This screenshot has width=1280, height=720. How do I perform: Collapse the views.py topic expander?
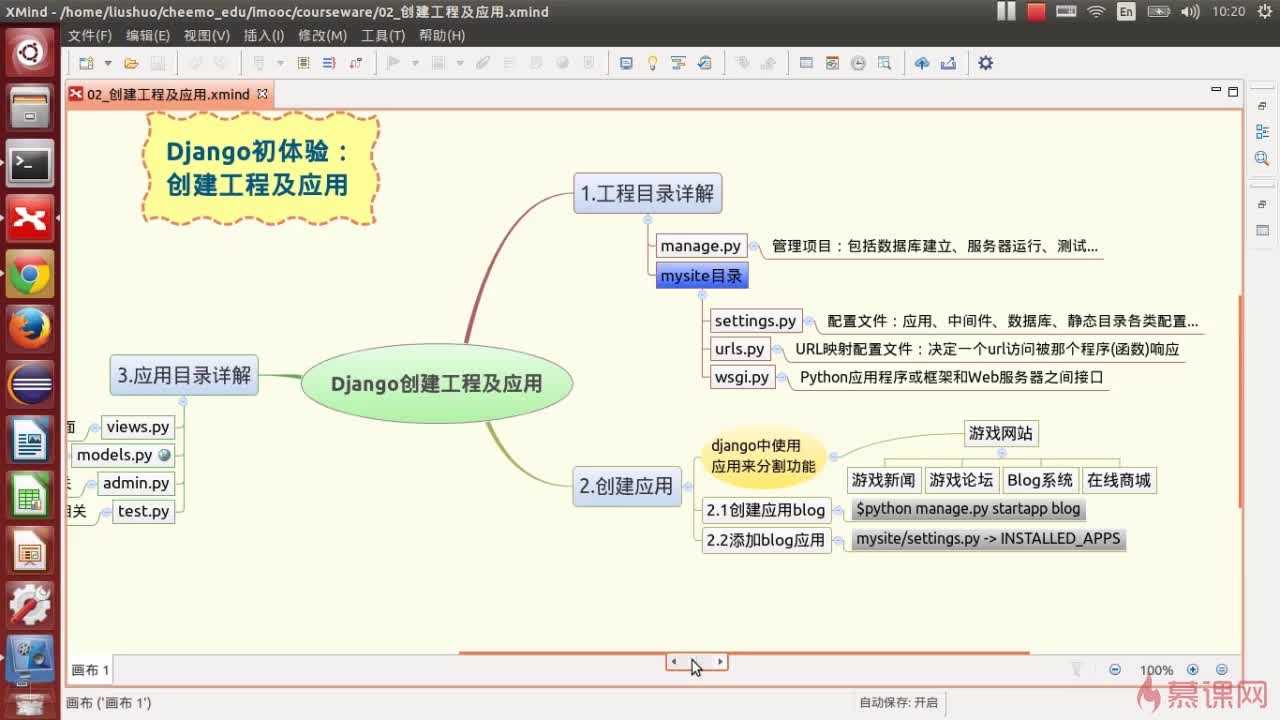coord(96,427)
